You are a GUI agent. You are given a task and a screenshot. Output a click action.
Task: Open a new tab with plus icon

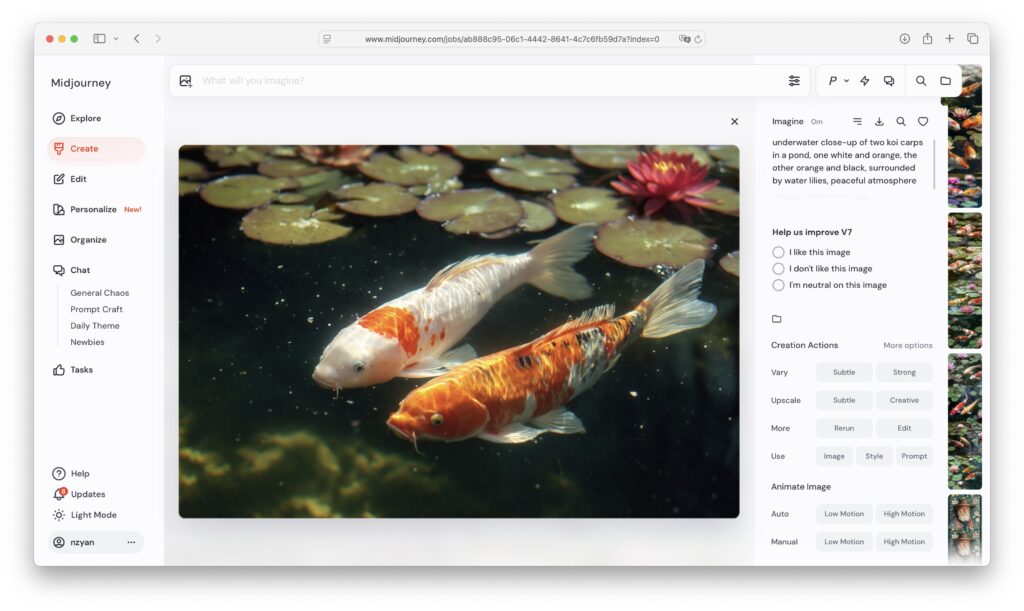(x=950, y=39)
